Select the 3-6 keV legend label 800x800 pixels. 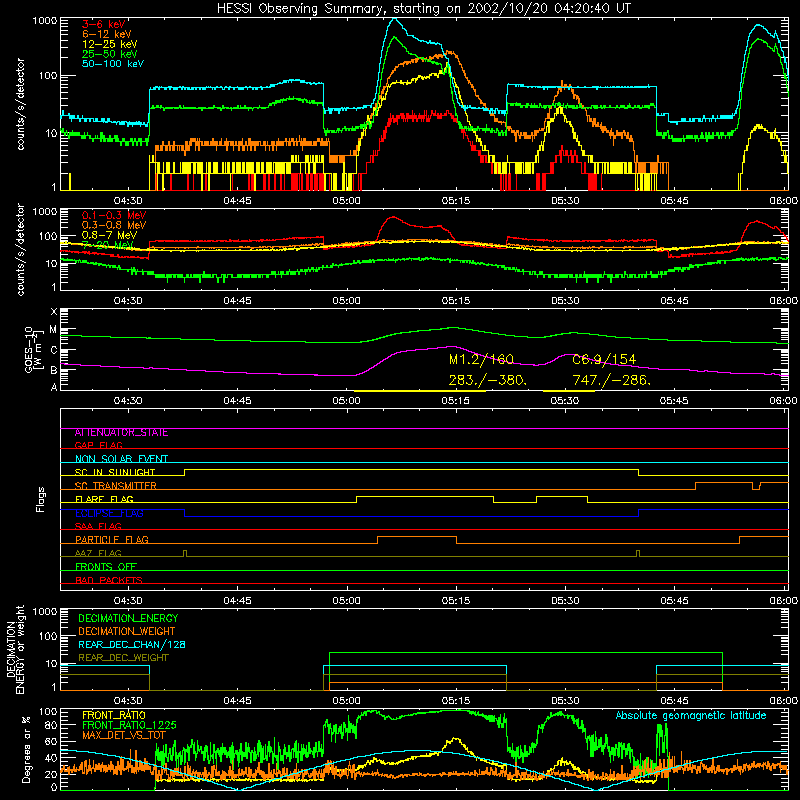(104, 24)
